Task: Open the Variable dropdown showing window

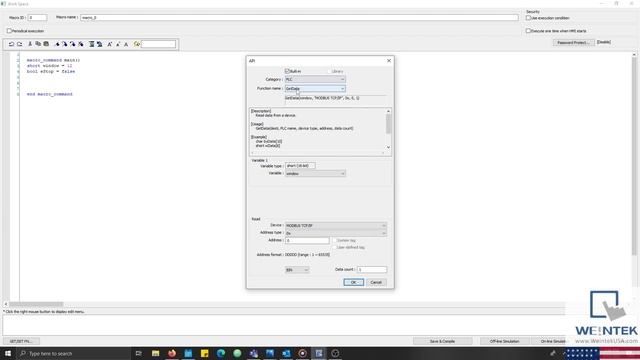Action: pyautogui.click(x=315, y=173)
